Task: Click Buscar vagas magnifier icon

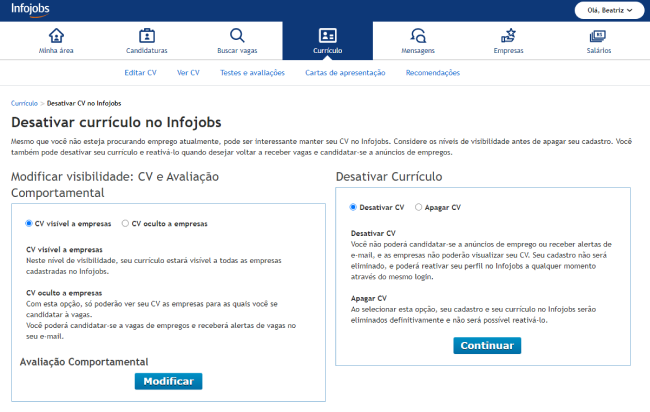Action: tap(237, 35)
